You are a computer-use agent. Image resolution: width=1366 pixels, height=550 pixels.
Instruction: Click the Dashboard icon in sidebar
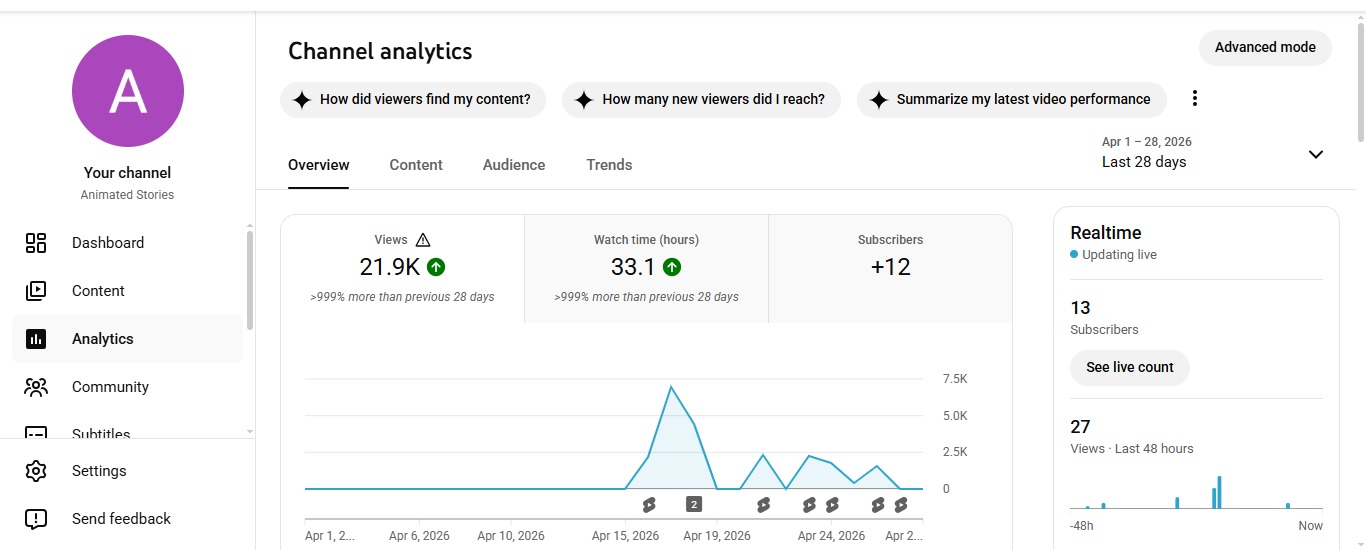tap(36, 243)
